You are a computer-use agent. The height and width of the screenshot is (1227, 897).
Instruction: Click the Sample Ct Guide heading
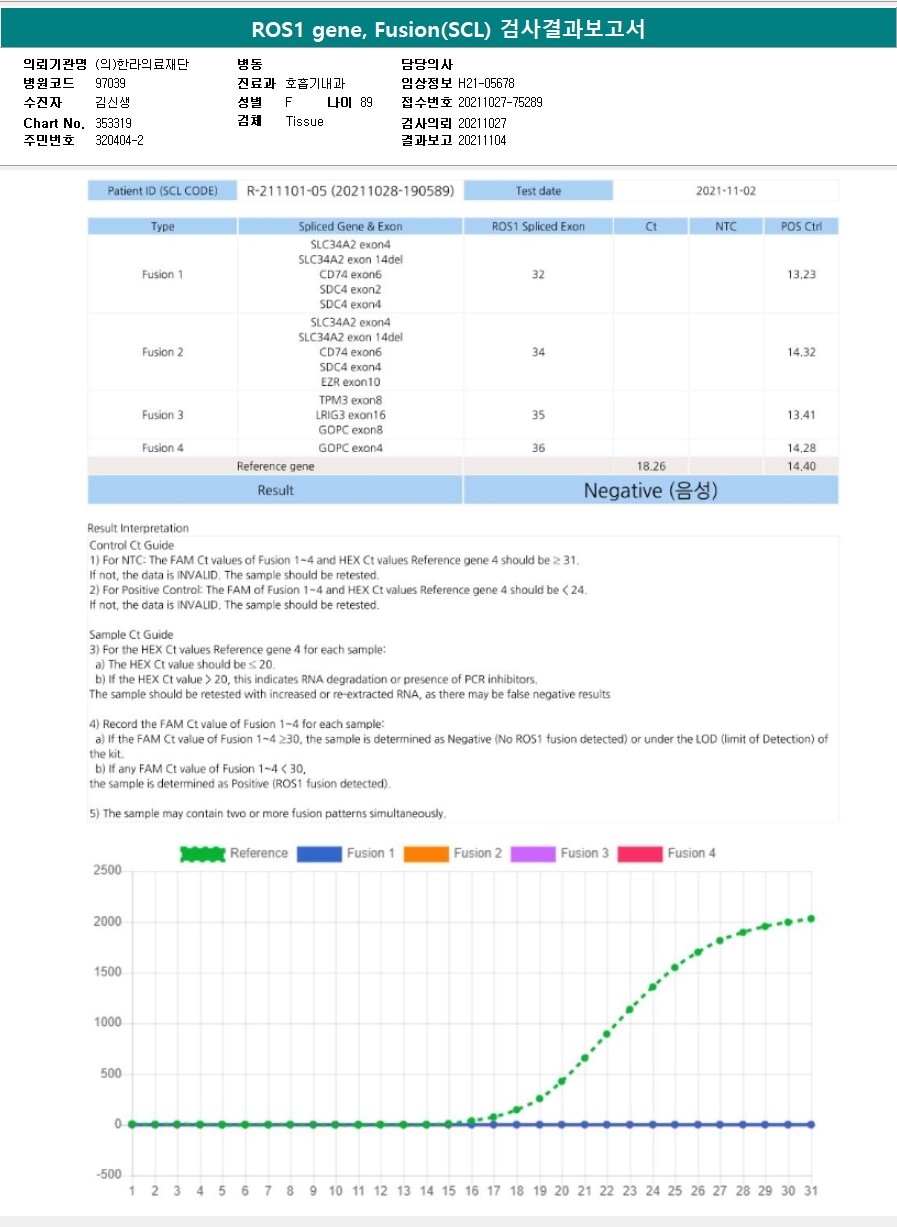tap(131, 635)
